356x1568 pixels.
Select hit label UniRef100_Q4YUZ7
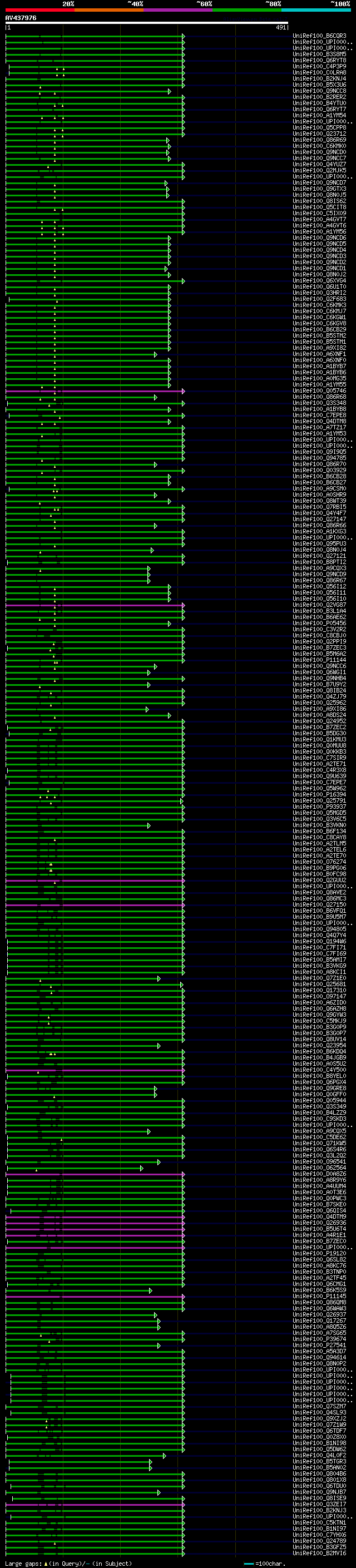pos(319,164)
